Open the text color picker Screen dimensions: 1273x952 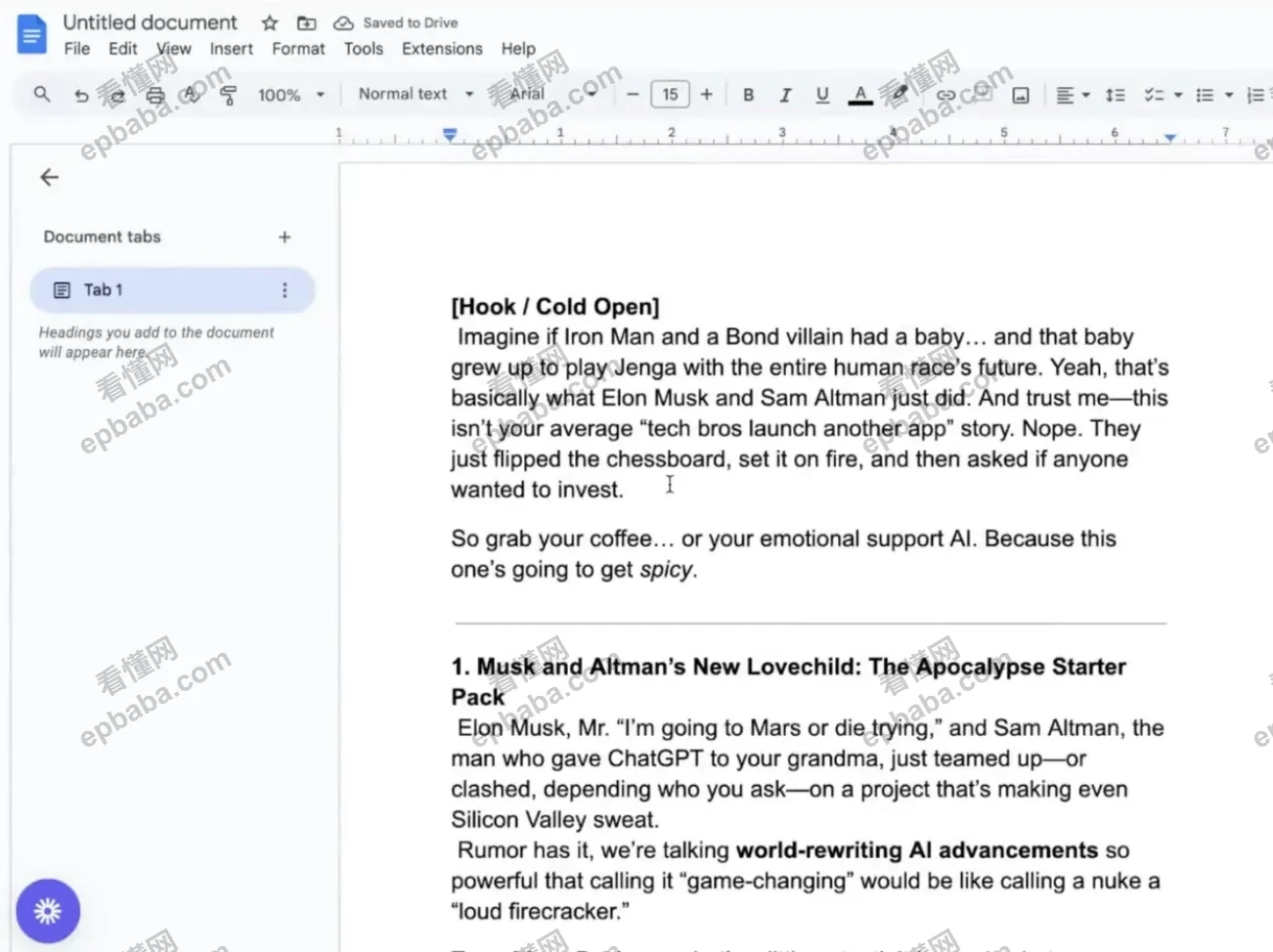pos(860,95)
